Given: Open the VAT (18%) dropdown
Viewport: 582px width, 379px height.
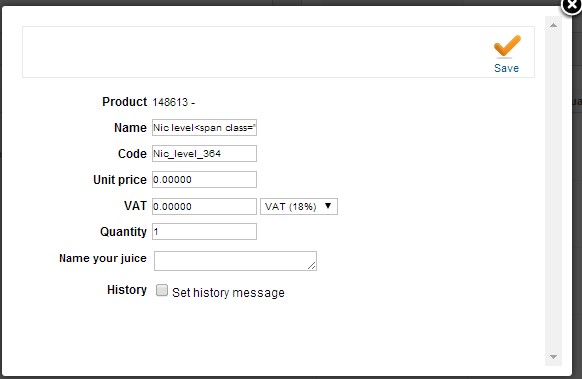Looking at the screenshot, I should click(x=299, y=206).
